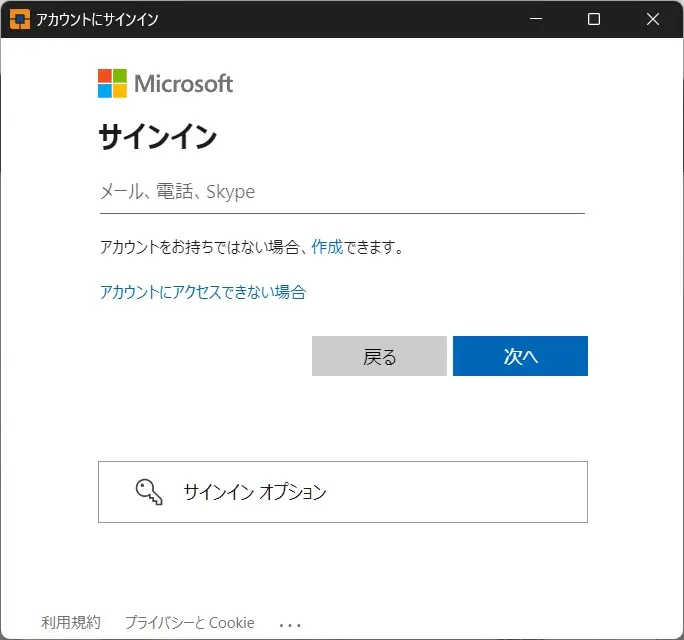Open the 利用規約 link
The height and width of the screenshot is (640, 684).
click(x=71, y=623)
